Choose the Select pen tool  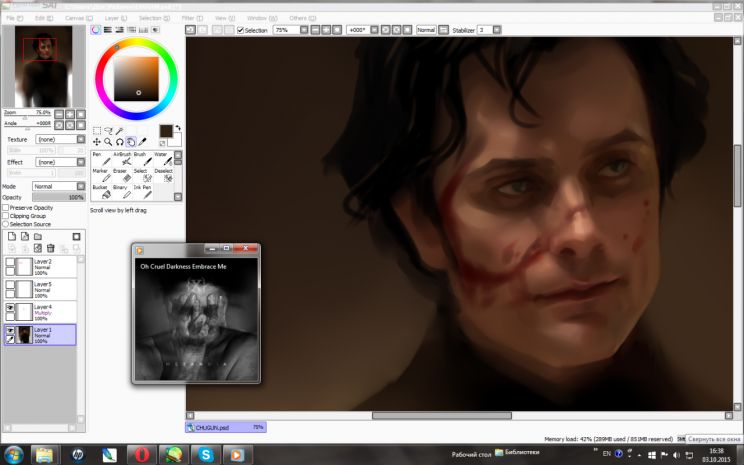point(142,175)
